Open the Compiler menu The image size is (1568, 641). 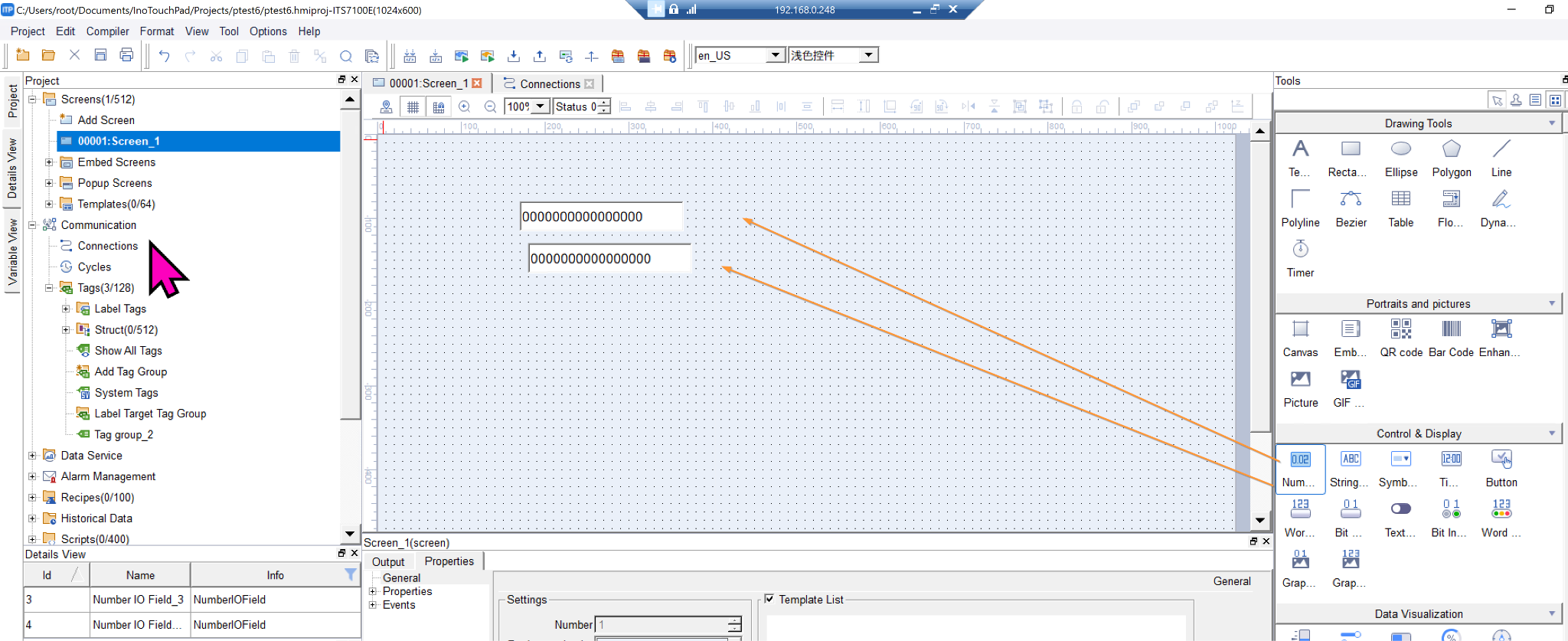pos(107,31)
